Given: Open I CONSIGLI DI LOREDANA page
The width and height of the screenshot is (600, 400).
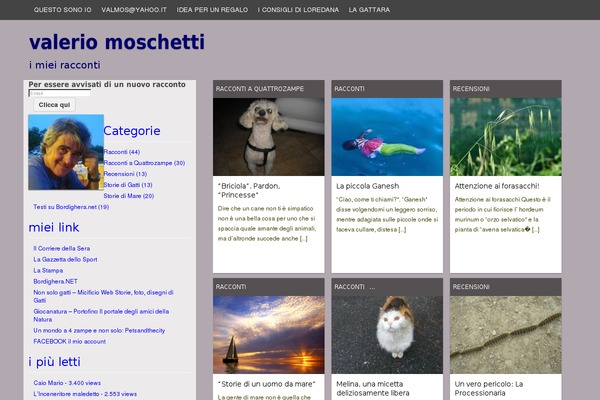Looking at the screenshot, I should coord(298,10).
